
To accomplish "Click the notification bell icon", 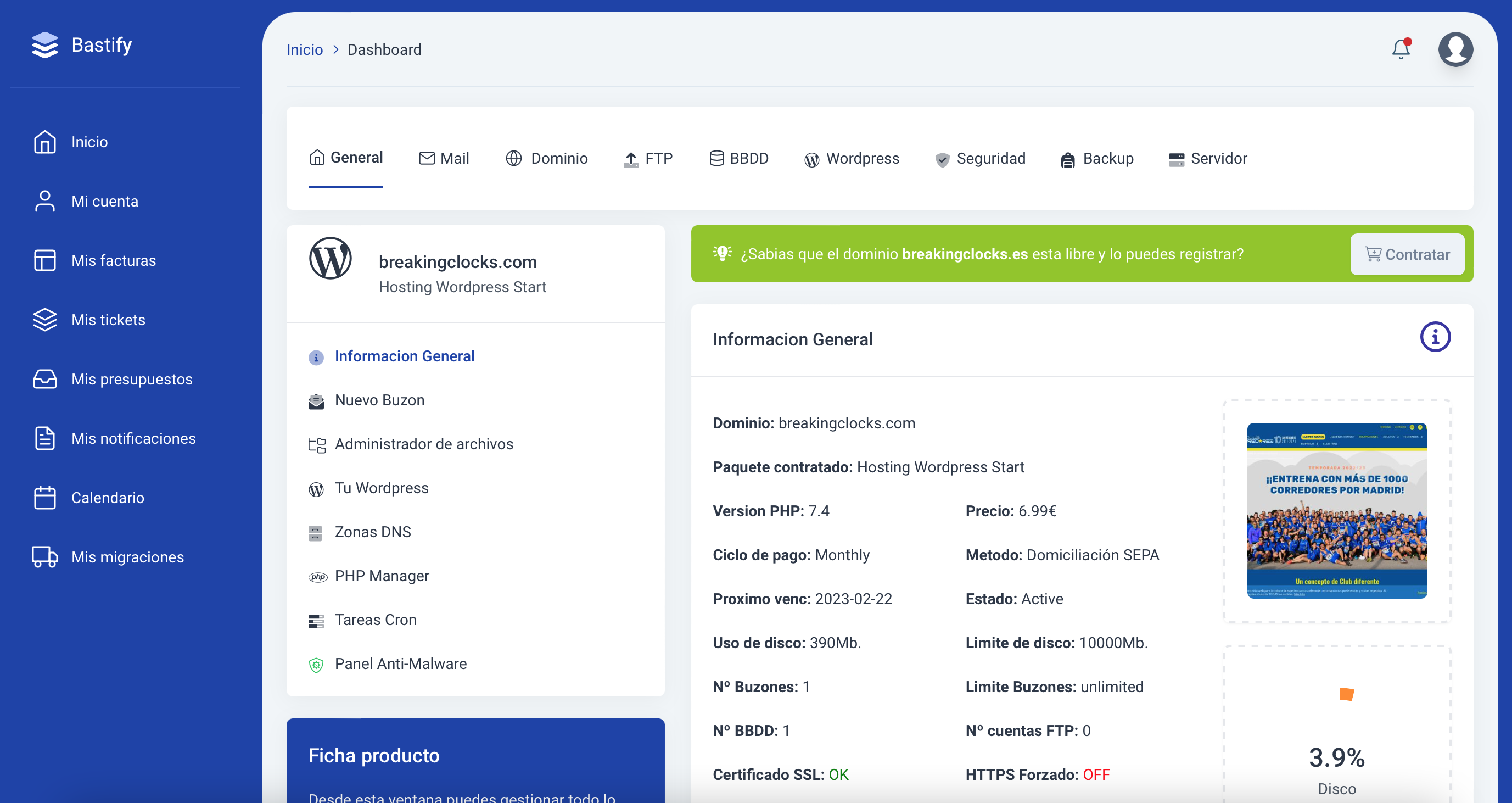I will point(1401,49).
